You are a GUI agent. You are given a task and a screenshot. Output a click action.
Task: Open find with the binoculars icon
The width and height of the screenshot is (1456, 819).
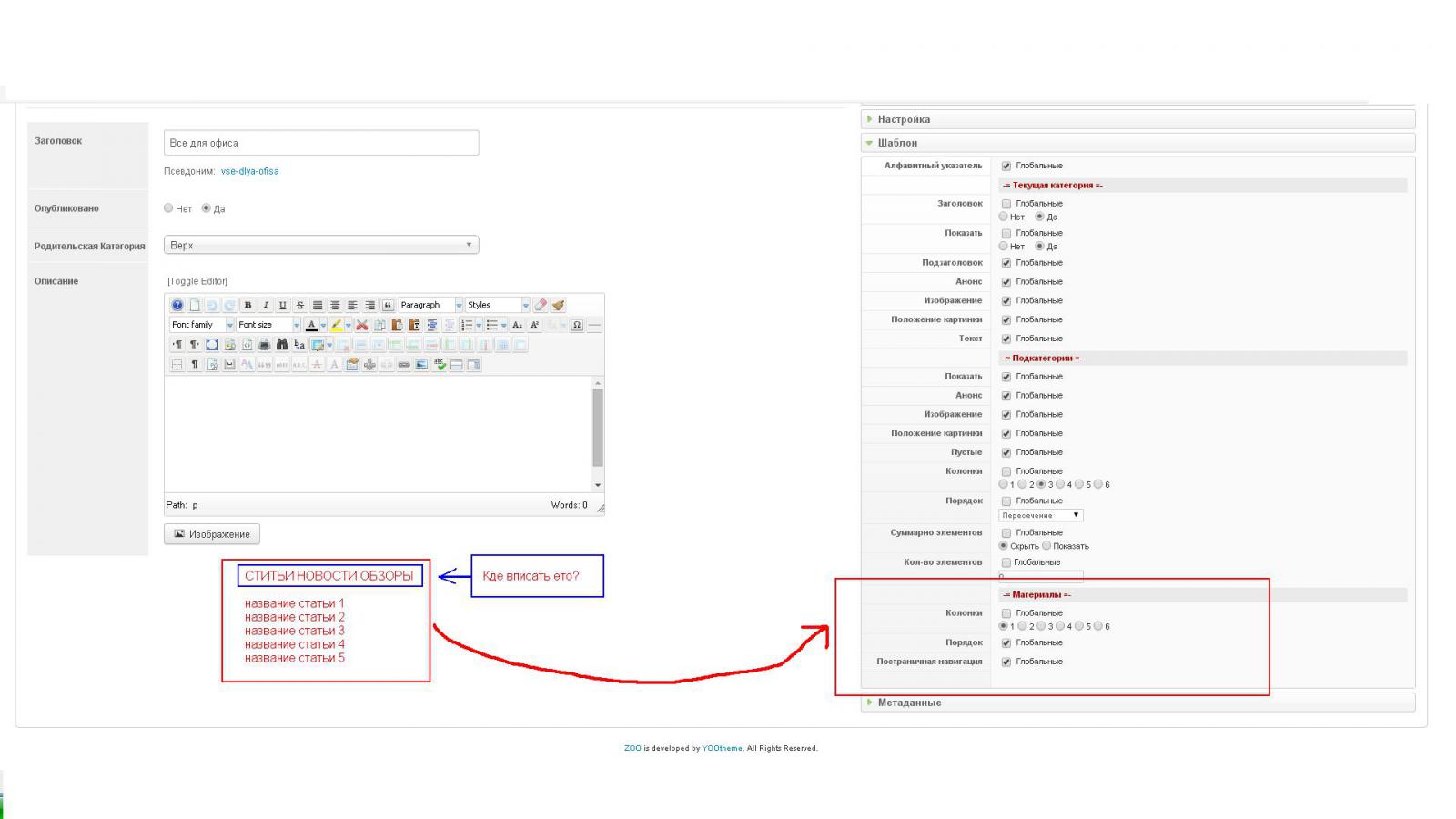(x=281, y=345)
